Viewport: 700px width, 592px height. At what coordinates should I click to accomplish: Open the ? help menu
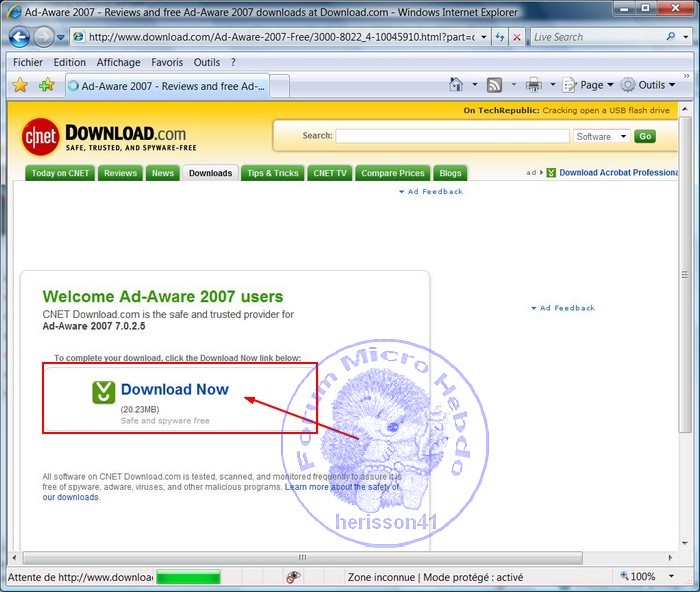tap(233, 62)
